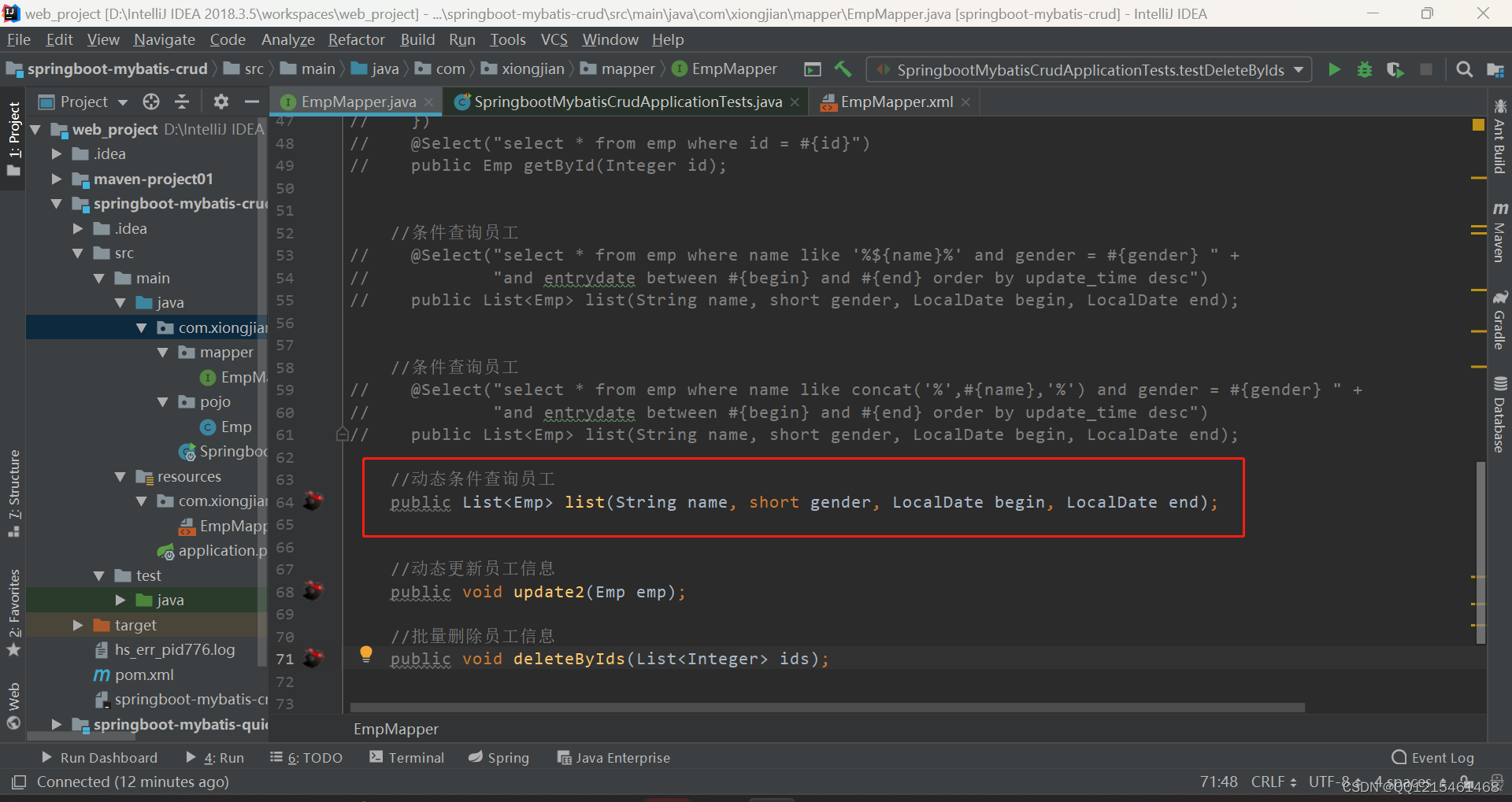
Task: Click the intention lightbulb on line 71
Action: (x=365, y=654)
